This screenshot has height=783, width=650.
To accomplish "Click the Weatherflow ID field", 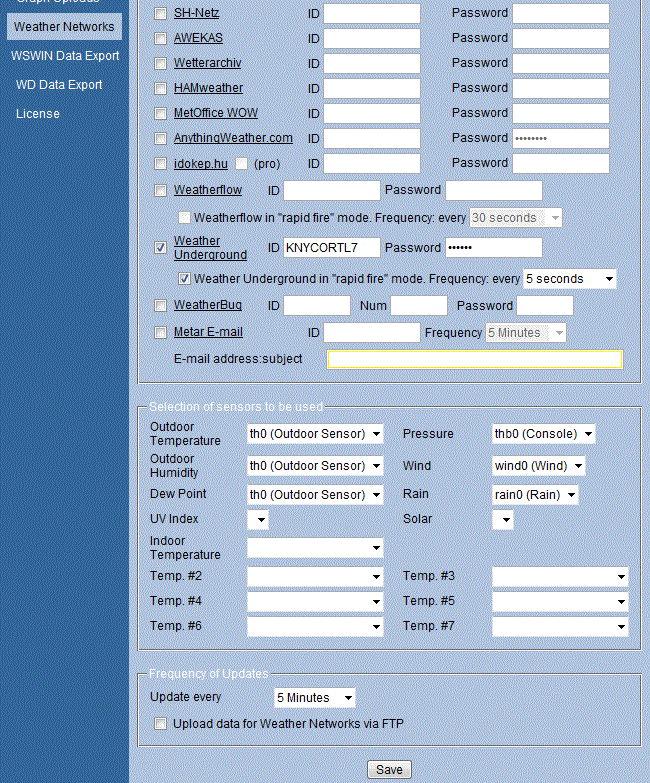I will [x=332, y=191].
